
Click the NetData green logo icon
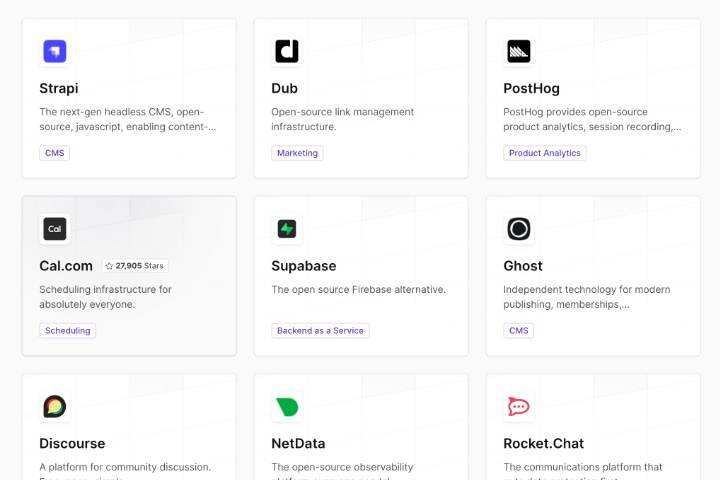pos(287,407)
